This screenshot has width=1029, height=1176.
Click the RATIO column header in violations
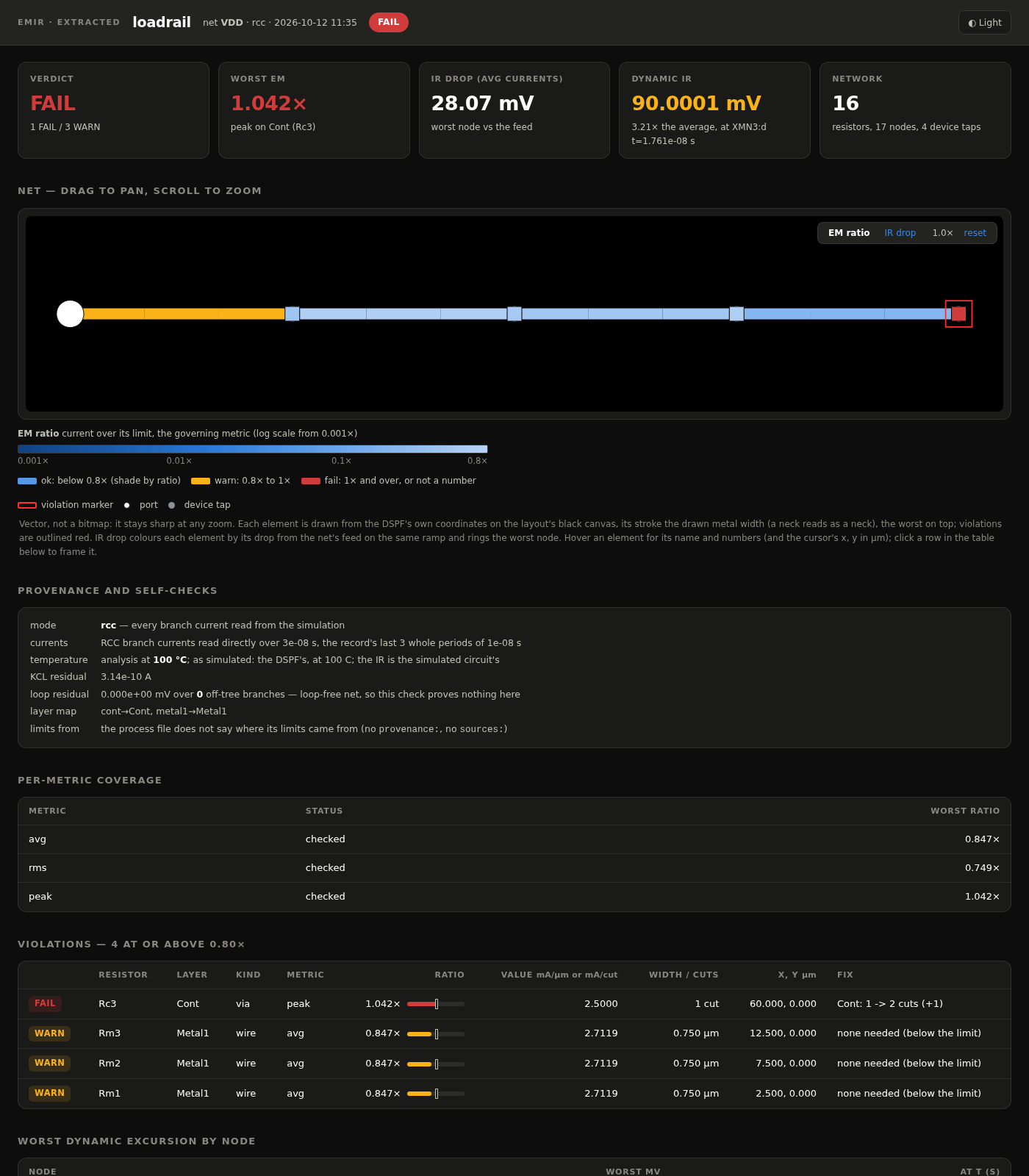coord(449,975)
